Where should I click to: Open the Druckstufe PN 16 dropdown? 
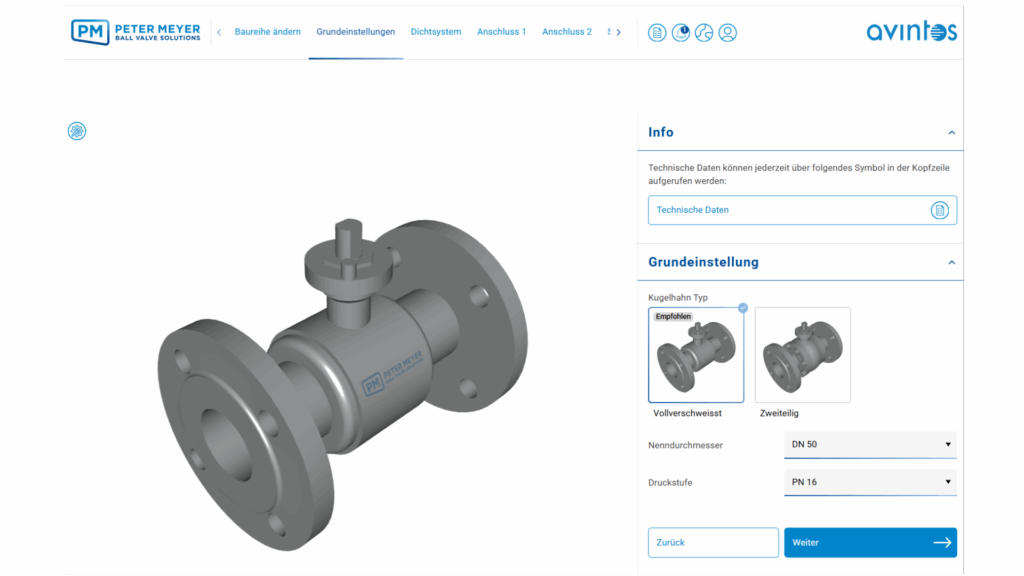870,482
